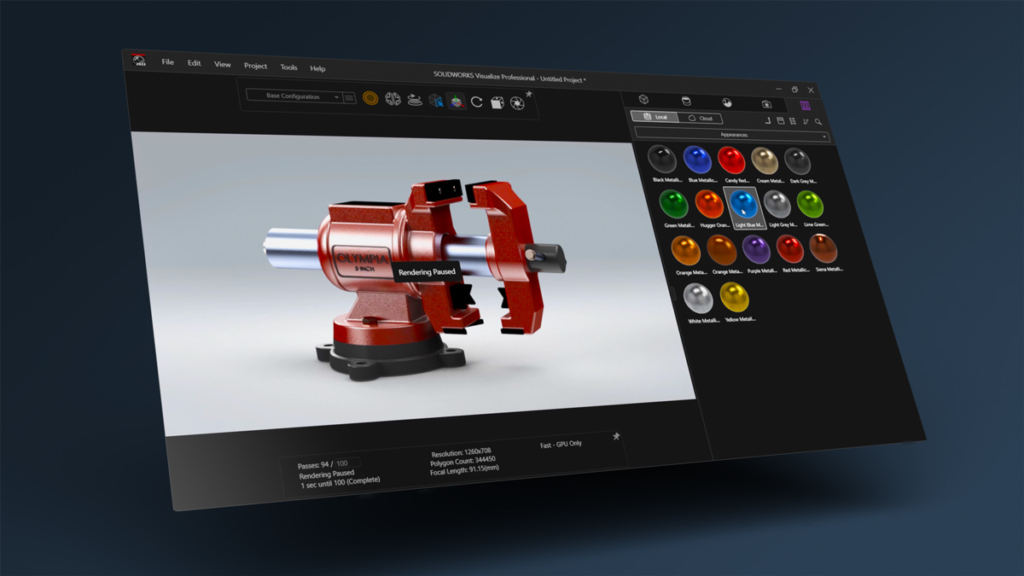
Task: Open the Tools menu
Action: pyautogui.click(x=288, y=68)
